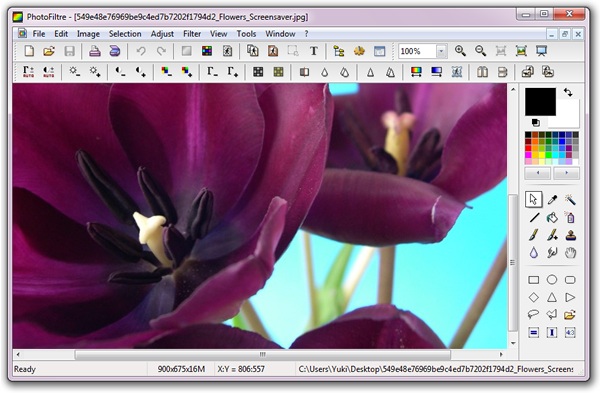Open the Adjust menu
Viewport: 600px width, 393px height.
point(162,34)
